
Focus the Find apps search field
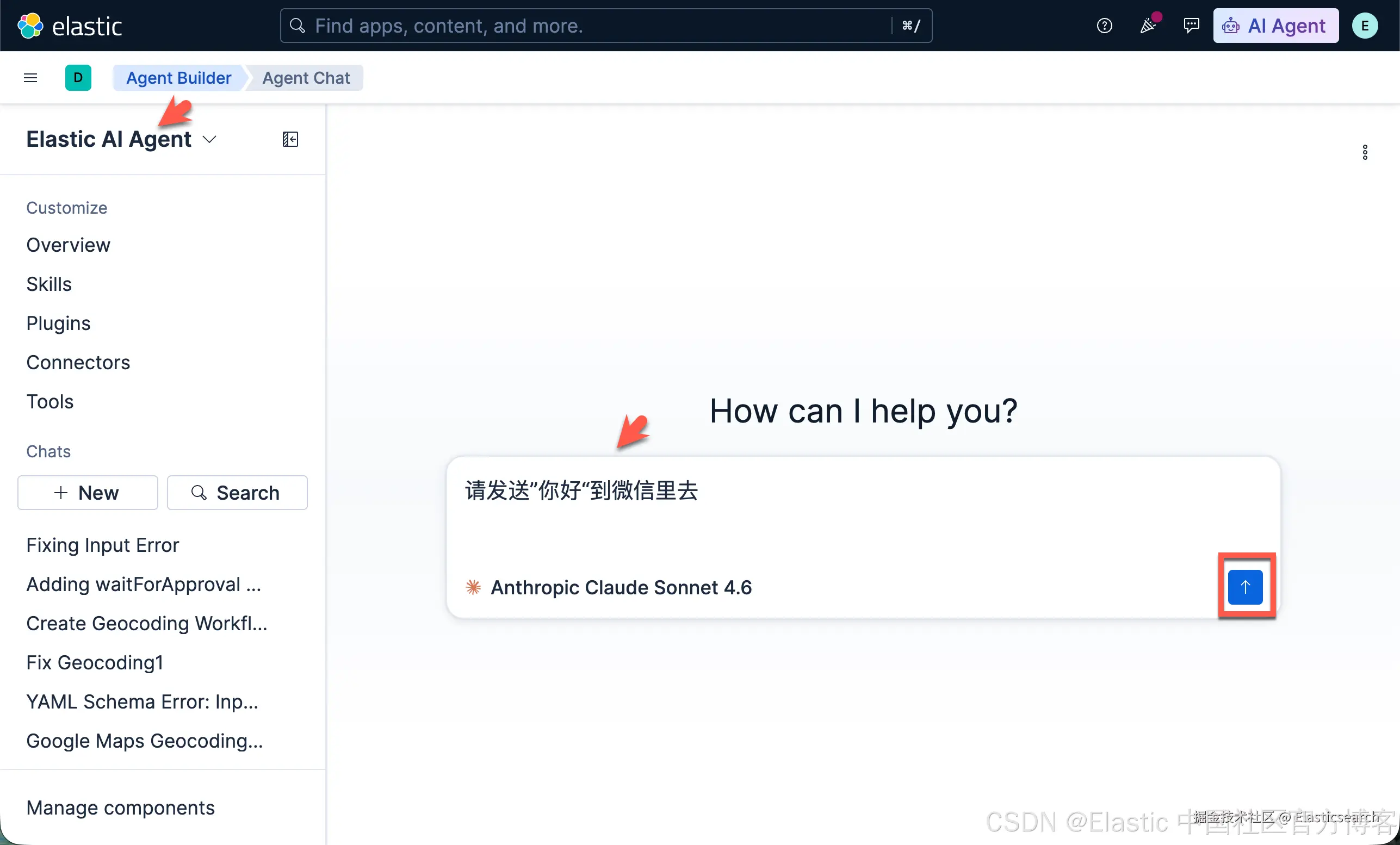click(x=606, y=26)
